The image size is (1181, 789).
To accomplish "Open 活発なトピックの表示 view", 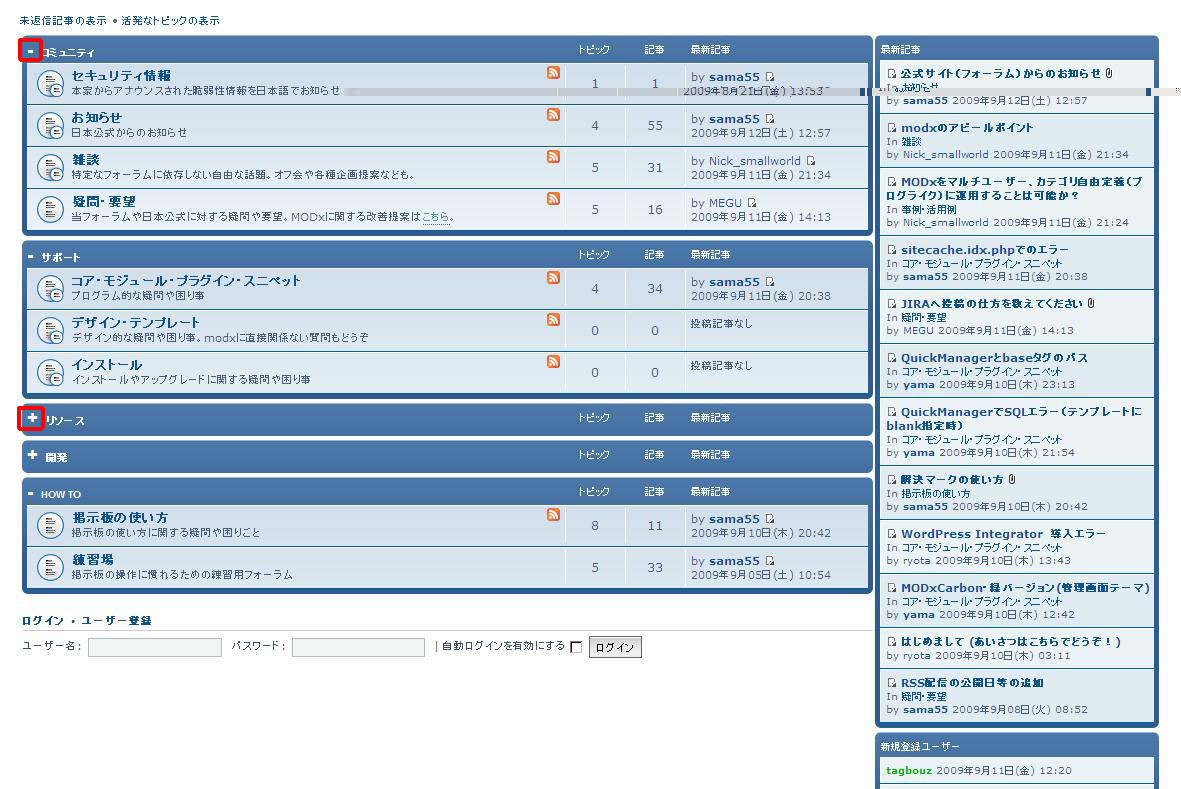I will pyautogui.click(x=170, y=20).
